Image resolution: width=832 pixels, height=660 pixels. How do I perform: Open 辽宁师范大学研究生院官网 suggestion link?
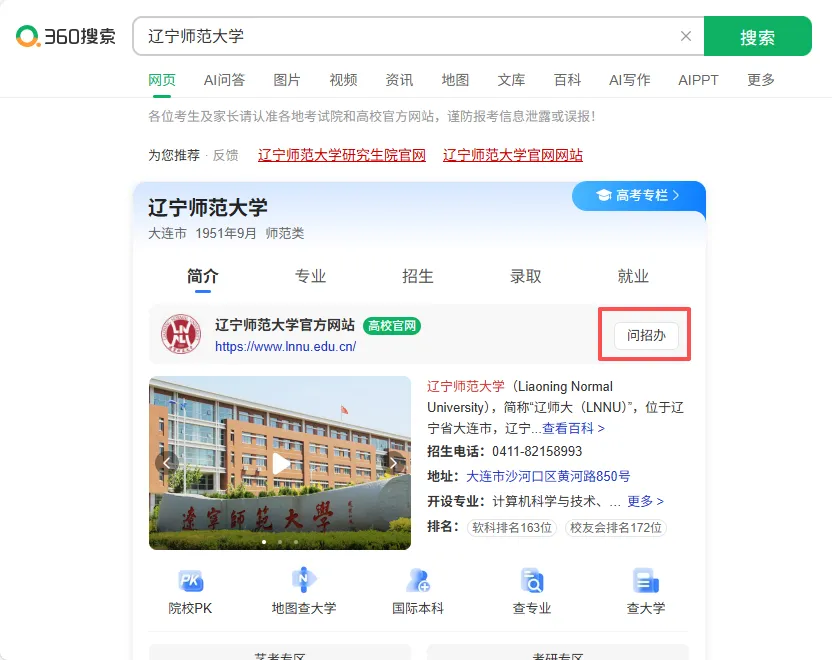[x=342, y=155]
